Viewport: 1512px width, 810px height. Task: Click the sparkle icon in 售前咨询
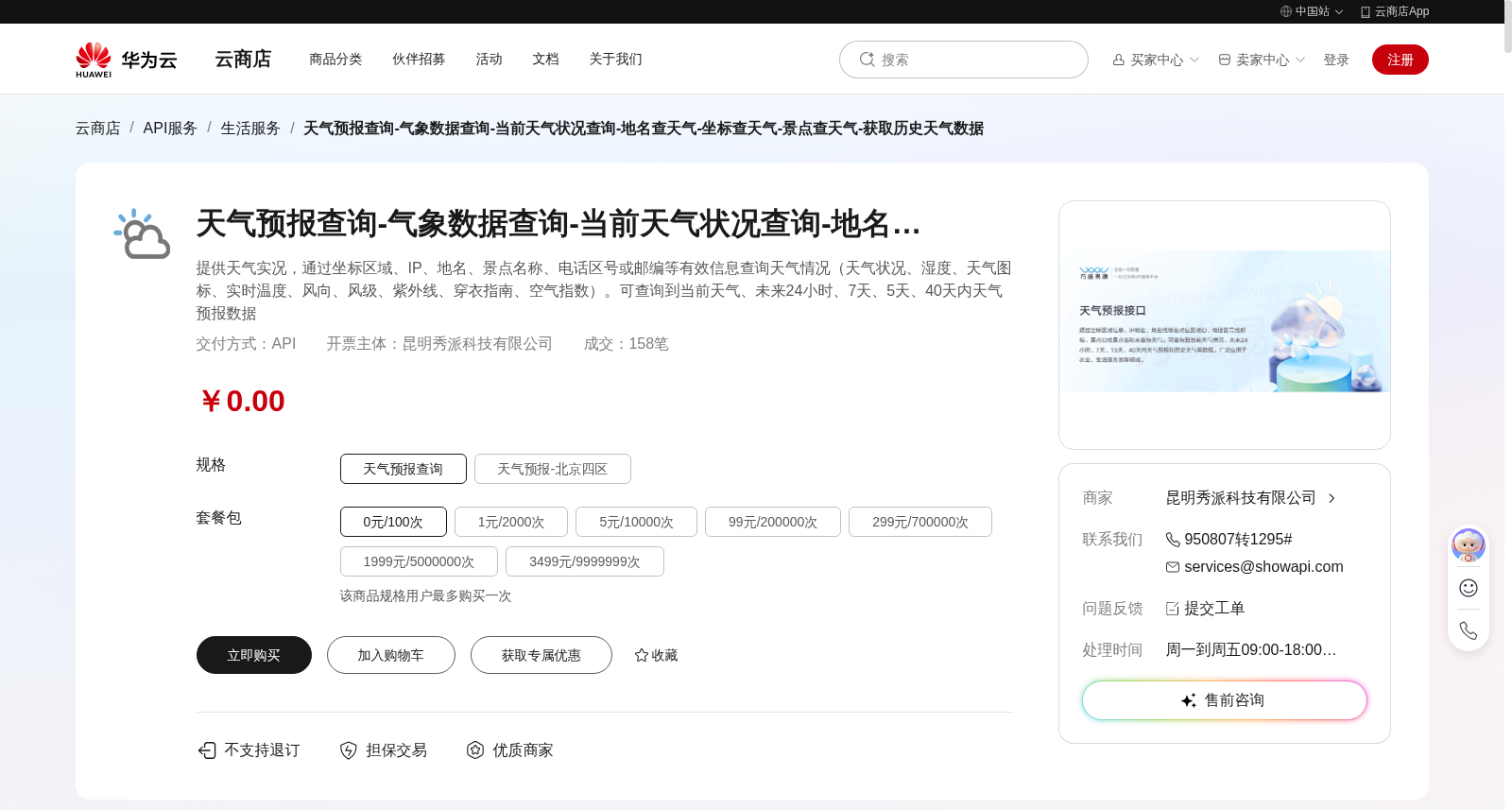(1189, 700)
